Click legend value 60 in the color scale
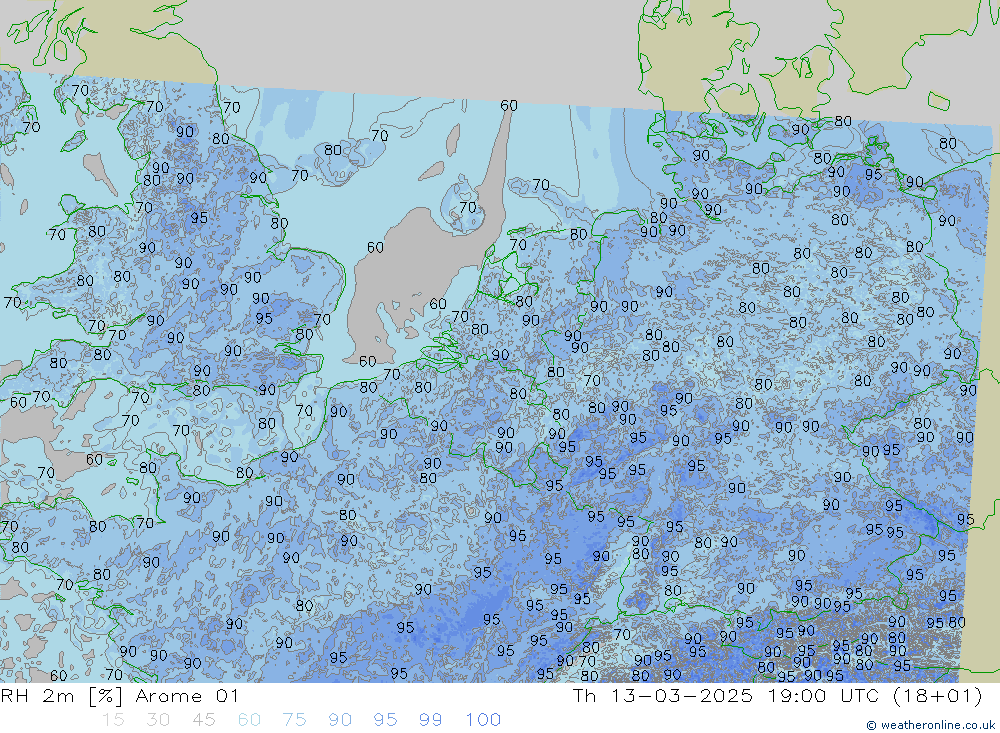1000x733 pixels. point(249,720)
